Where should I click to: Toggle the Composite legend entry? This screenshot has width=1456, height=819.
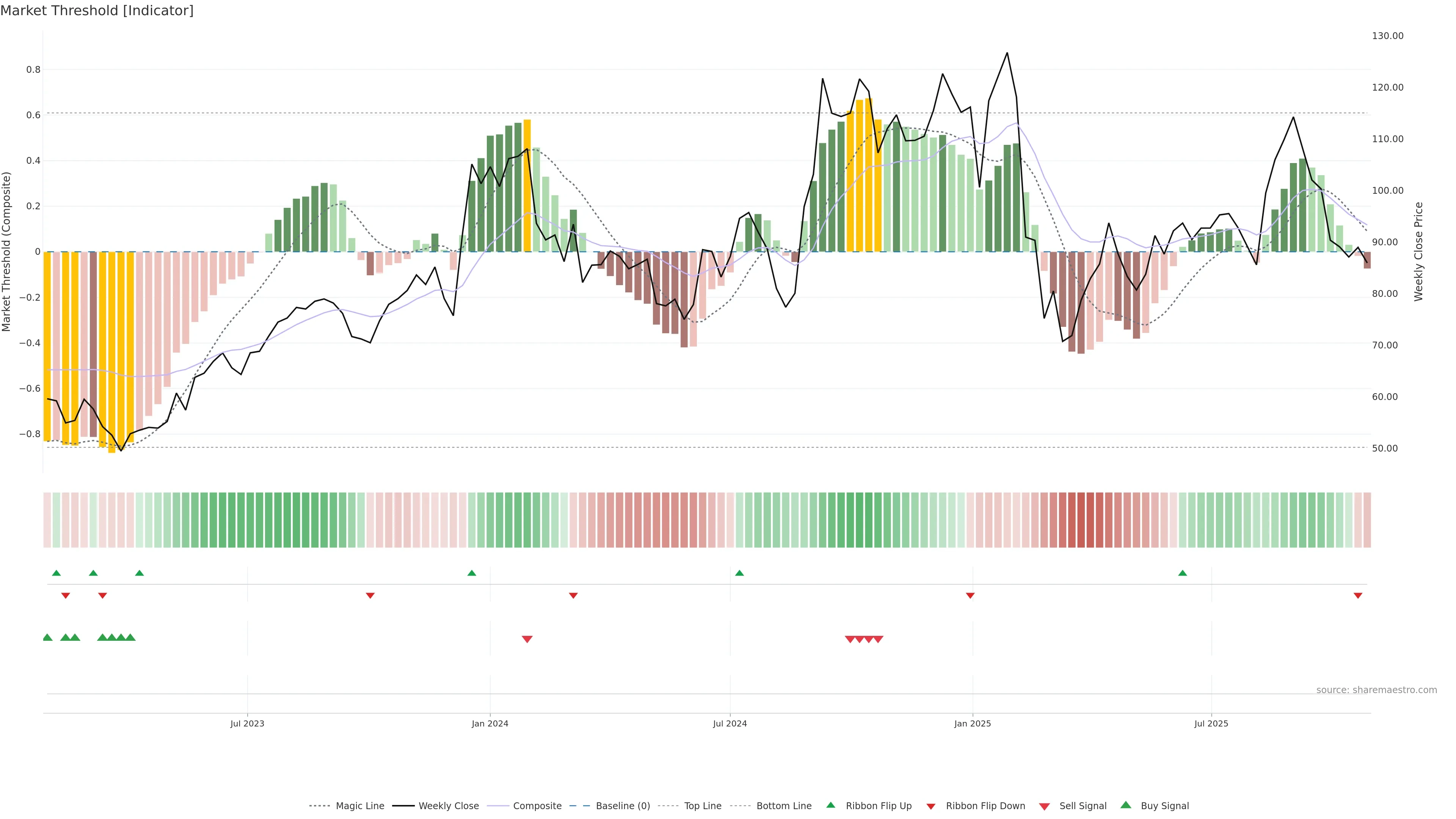[x=537, y=806]
